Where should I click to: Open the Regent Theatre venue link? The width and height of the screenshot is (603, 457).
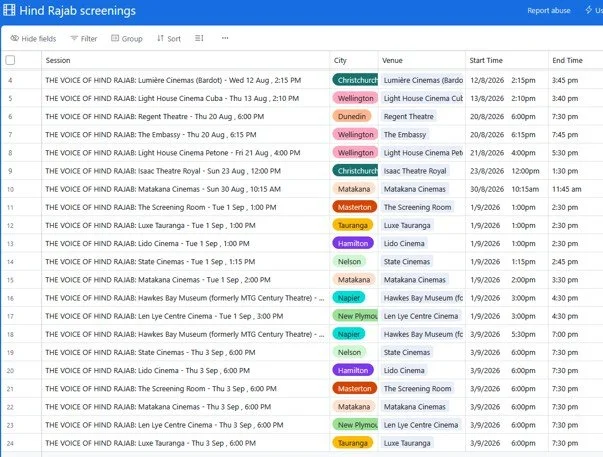point(408,117)
